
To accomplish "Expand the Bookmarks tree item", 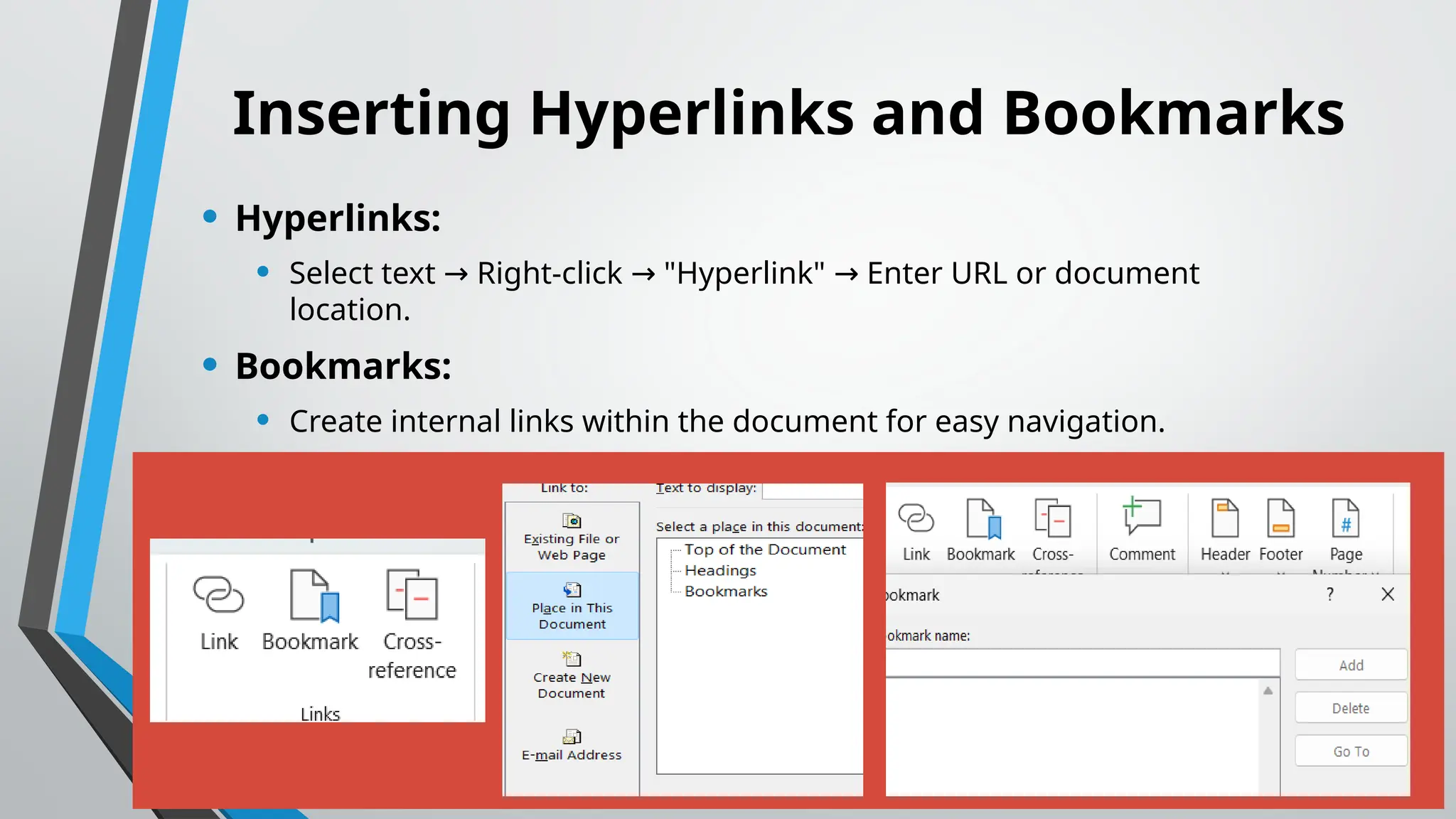I will (x=725, y=591).
